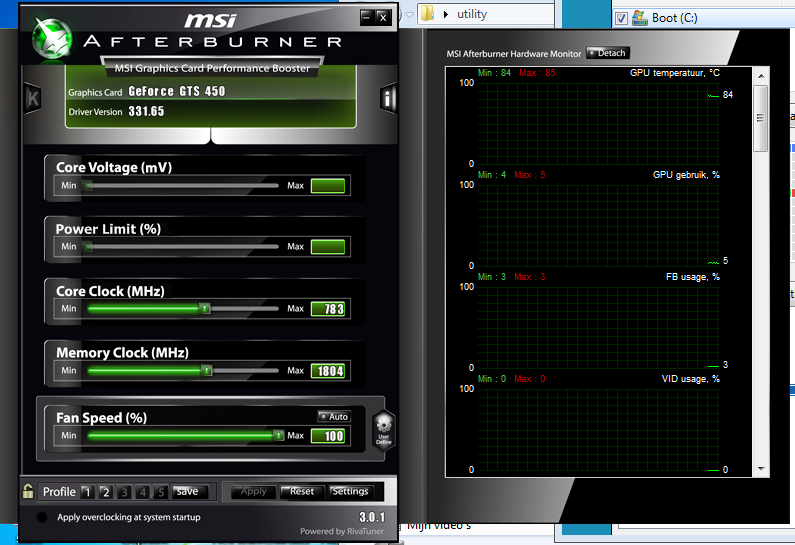Click the GPU temperatuur graph
Image resolution: width=795 pixels, height=545 pixels.
tap(598, 124)
